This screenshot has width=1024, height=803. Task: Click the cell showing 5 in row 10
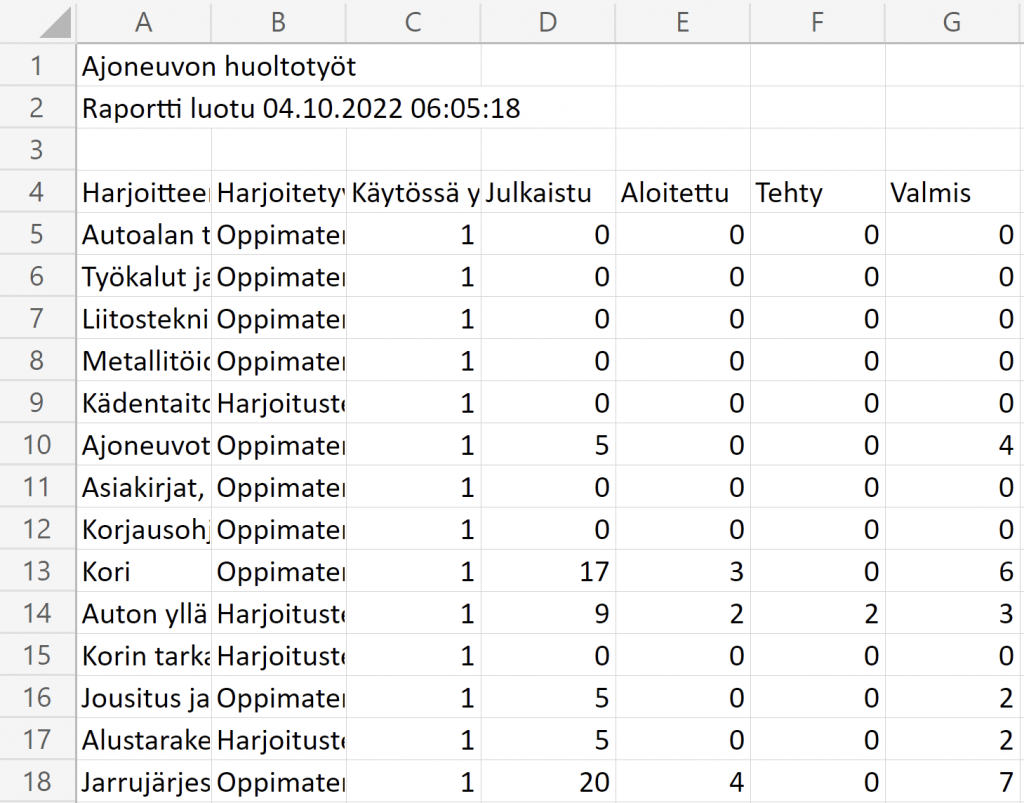547,445
